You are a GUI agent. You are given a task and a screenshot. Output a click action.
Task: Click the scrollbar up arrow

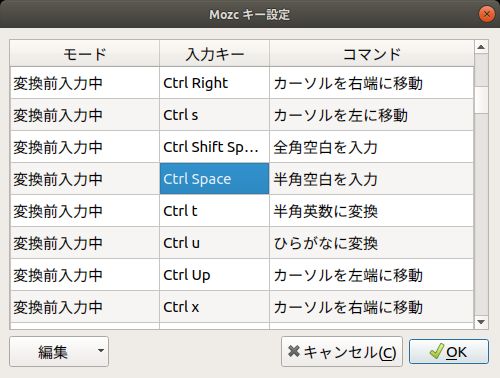click(x=481, y=47)
